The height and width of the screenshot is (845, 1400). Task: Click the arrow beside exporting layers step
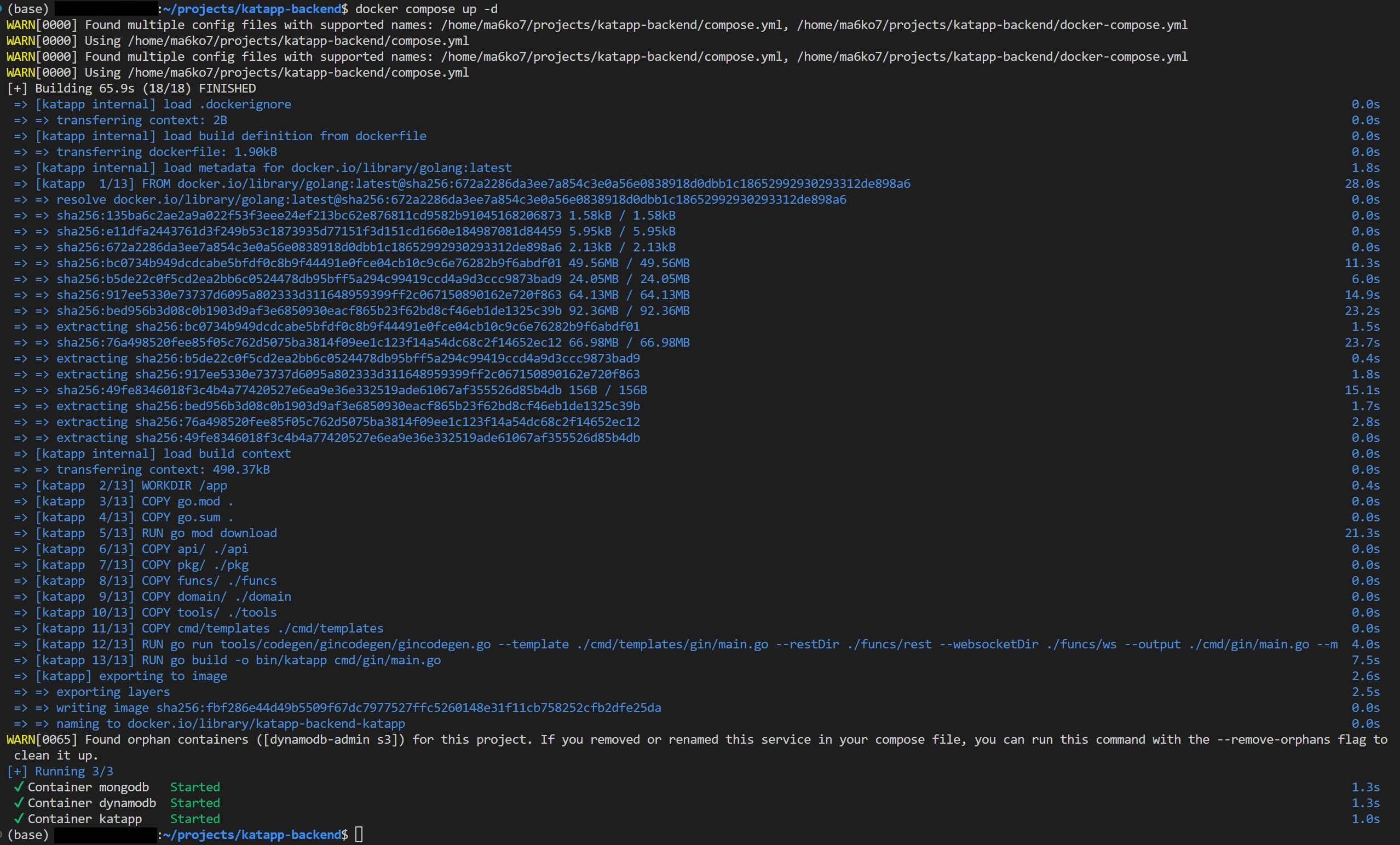tap(20, 692)
